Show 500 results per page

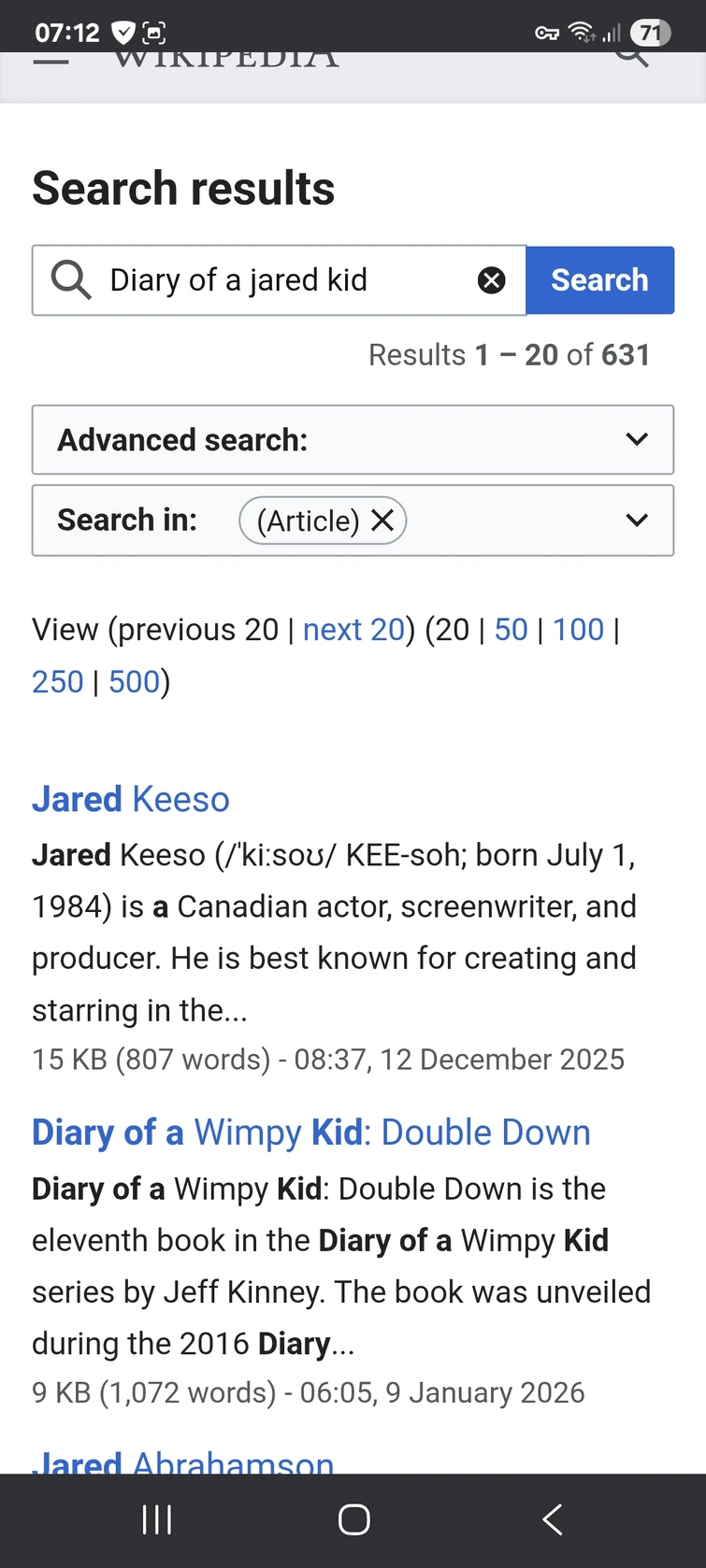(x=134, y=682)
